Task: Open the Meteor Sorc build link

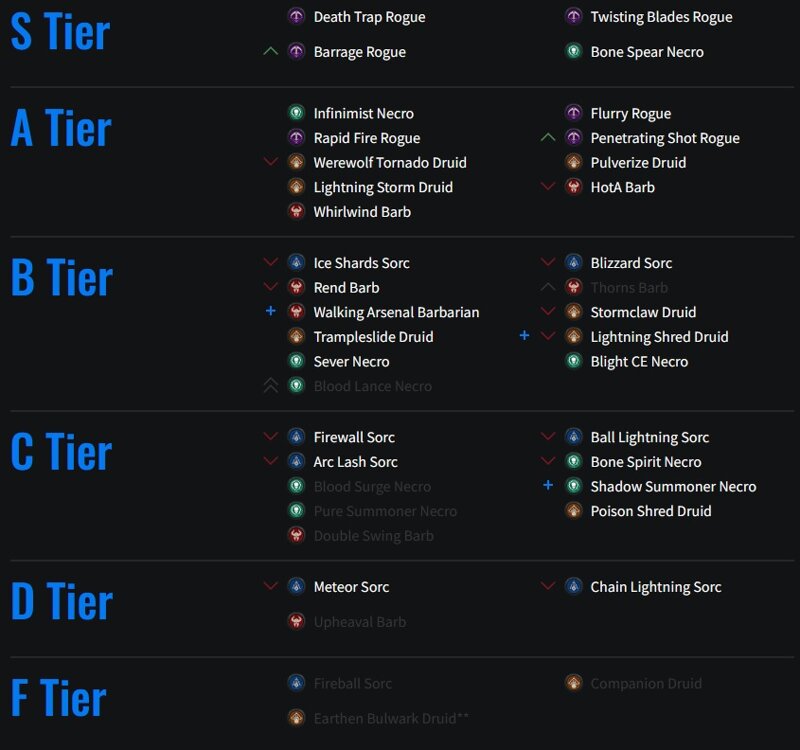Action: click(351, 587)
